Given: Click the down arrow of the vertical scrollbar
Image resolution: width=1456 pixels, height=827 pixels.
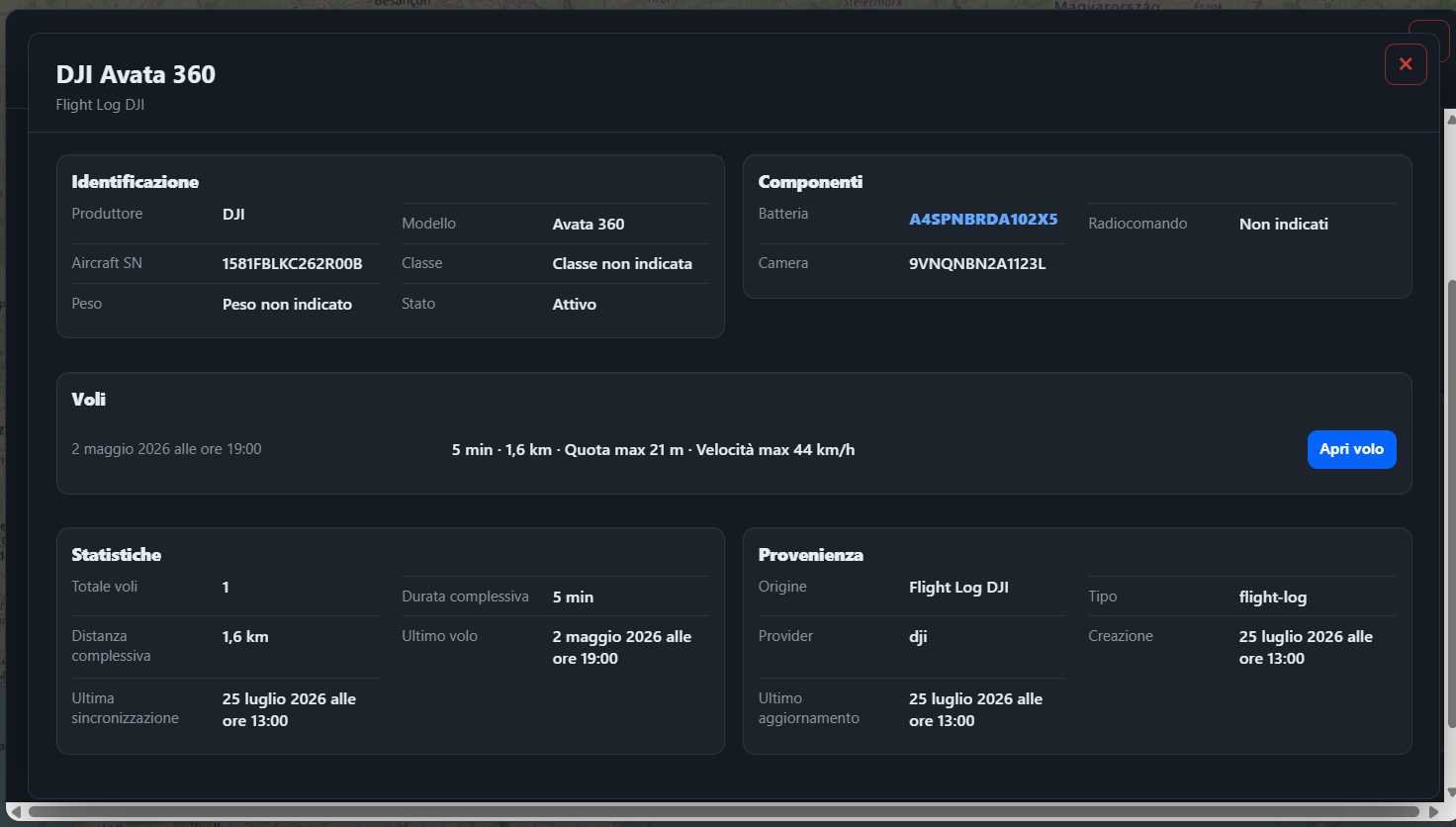Looking at the screenshot, I should click(1450, 792).
